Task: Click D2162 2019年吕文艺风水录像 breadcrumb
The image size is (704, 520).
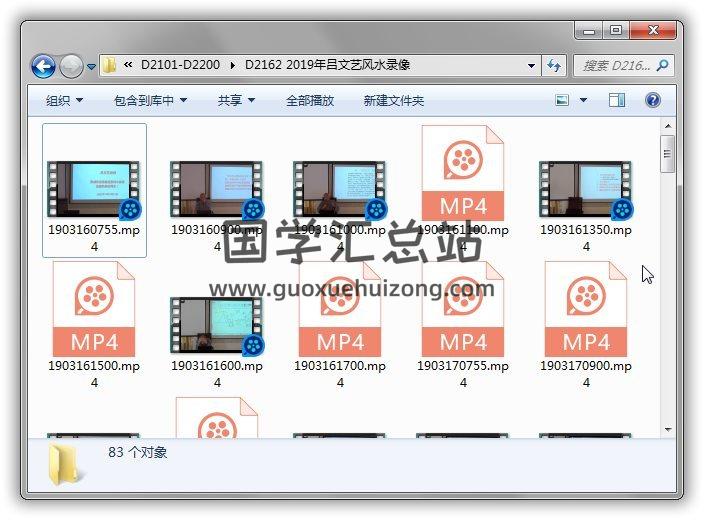Action: pos(327,65)
